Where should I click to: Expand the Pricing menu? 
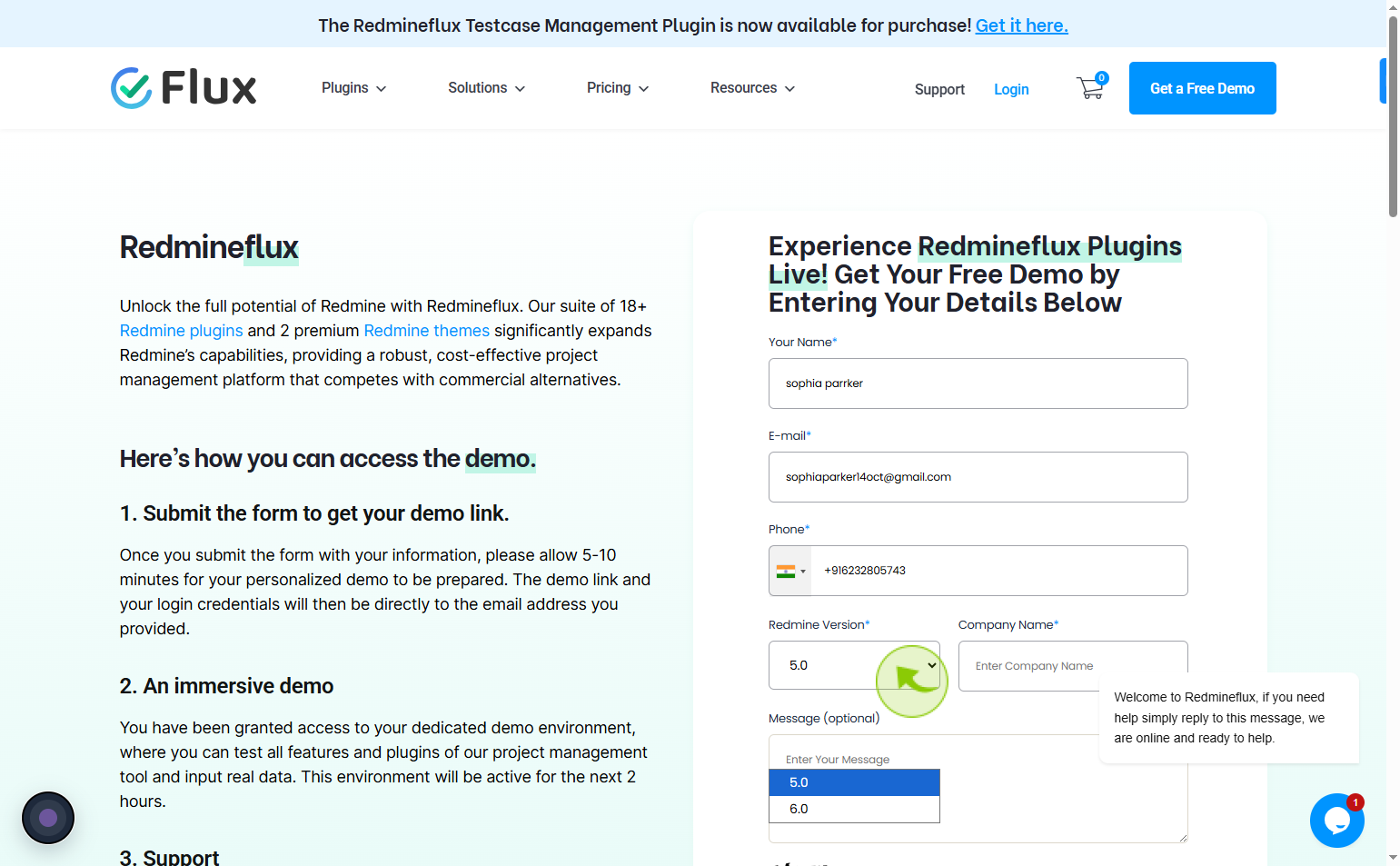618,88
